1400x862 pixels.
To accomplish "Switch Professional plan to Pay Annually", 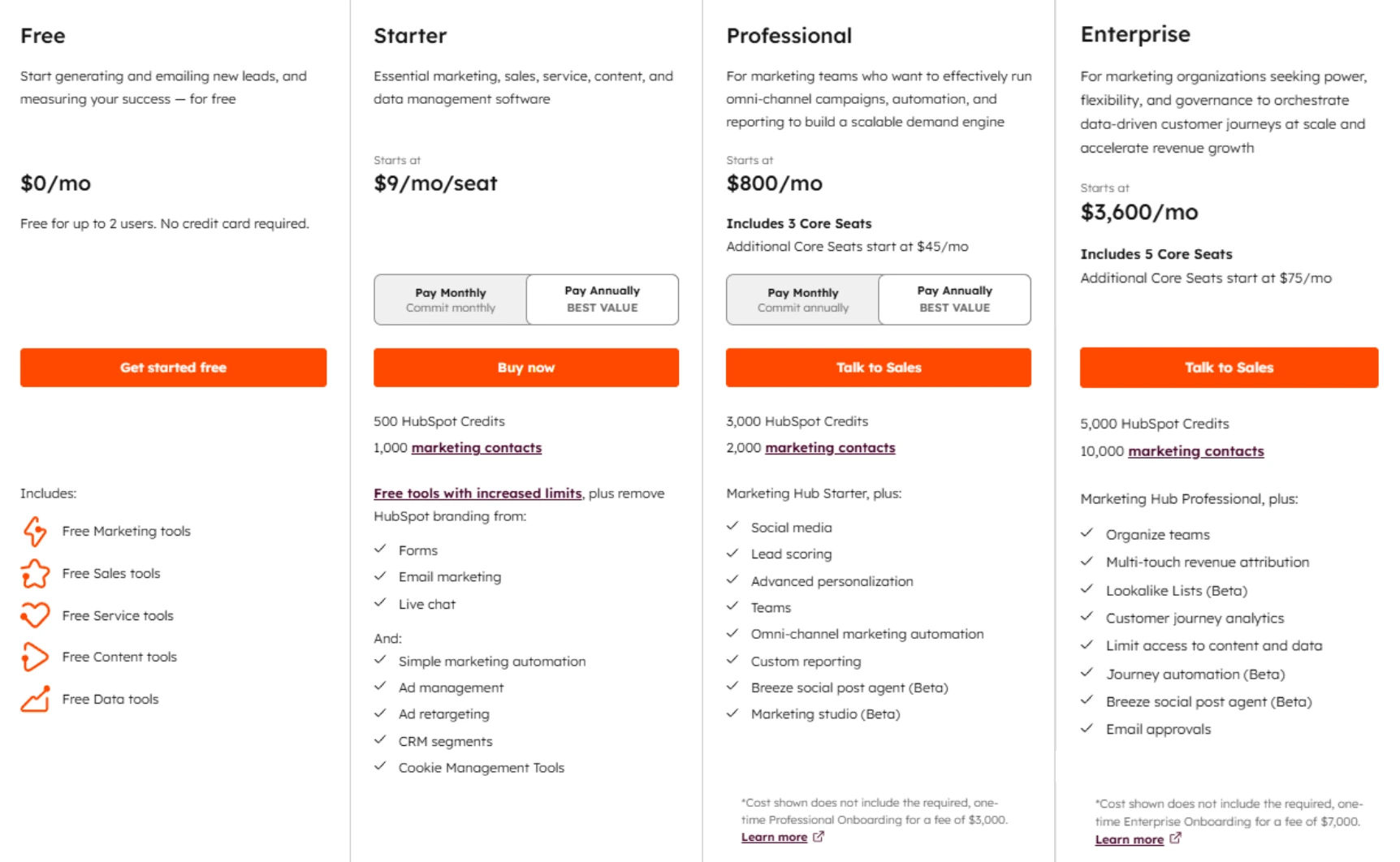I will 953,300.
